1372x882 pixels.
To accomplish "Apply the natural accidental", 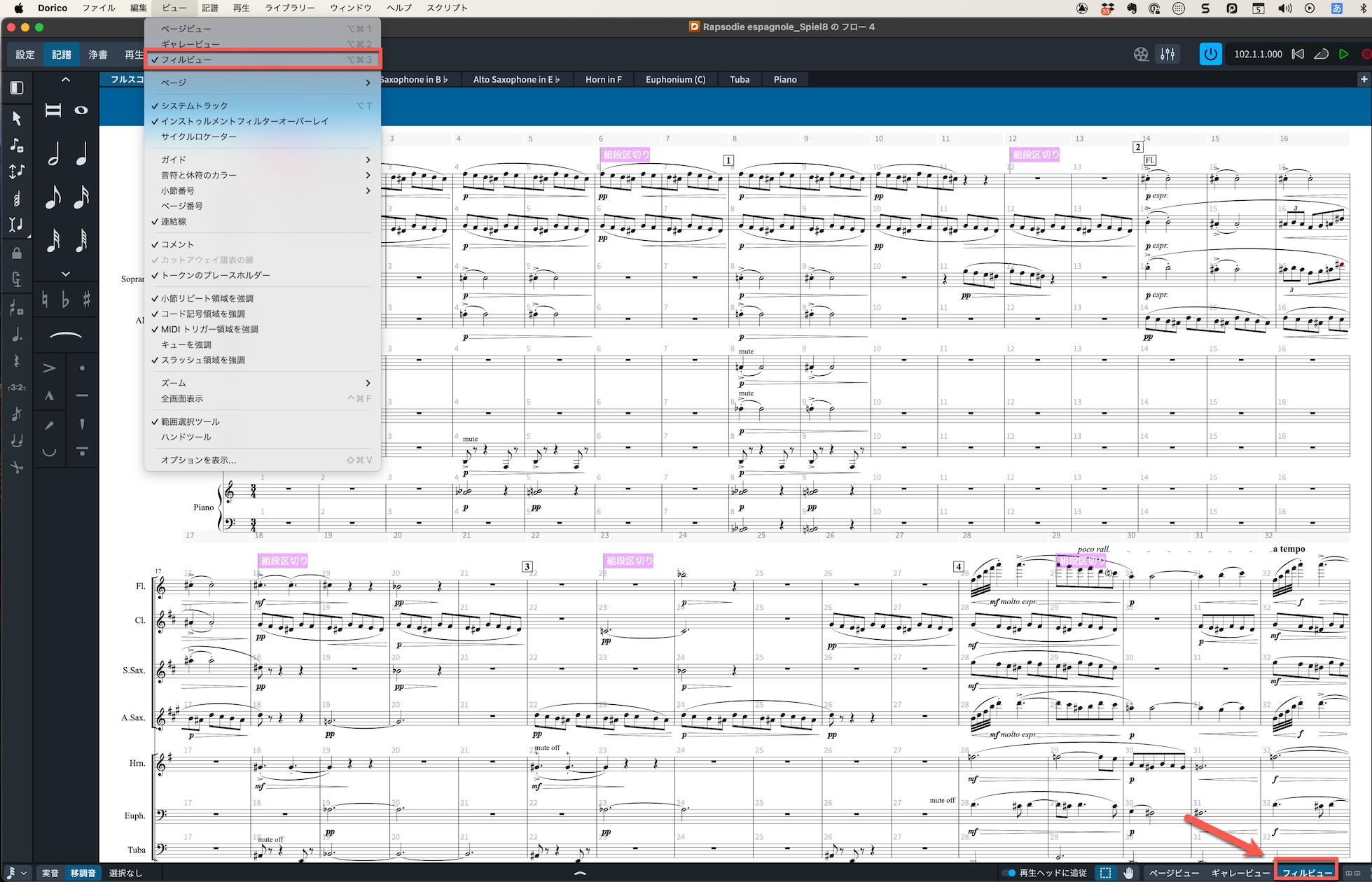I will coord(45,300).
